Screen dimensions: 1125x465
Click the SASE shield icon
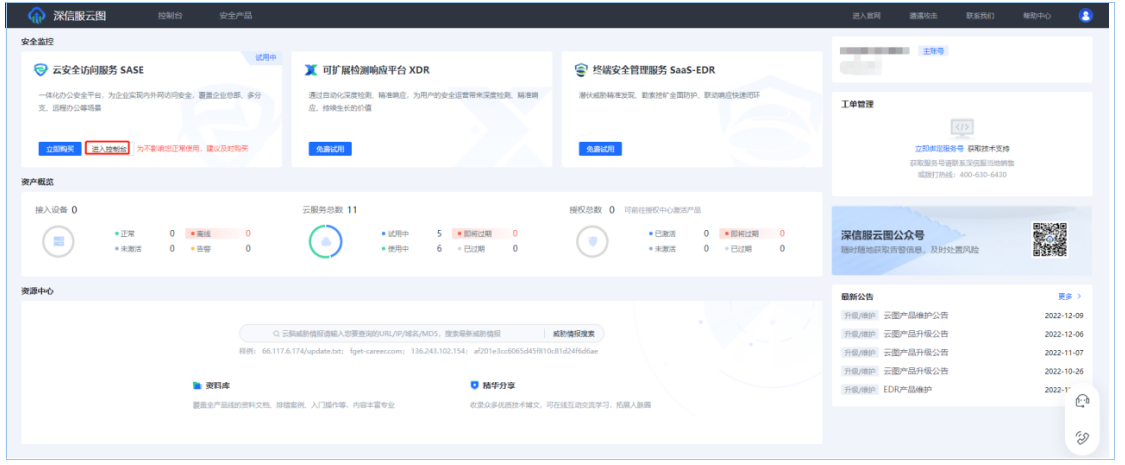[x=41, y=71]
